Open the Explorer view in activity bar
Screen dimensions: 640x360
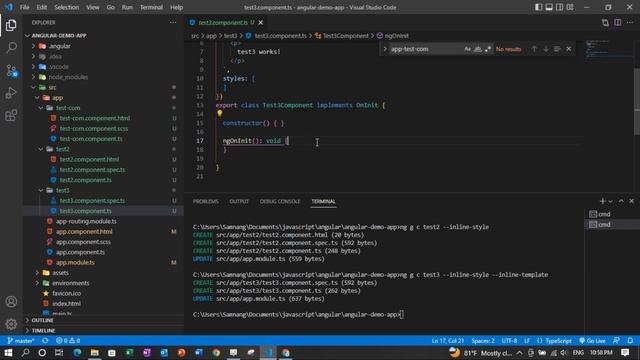[11, 25]
